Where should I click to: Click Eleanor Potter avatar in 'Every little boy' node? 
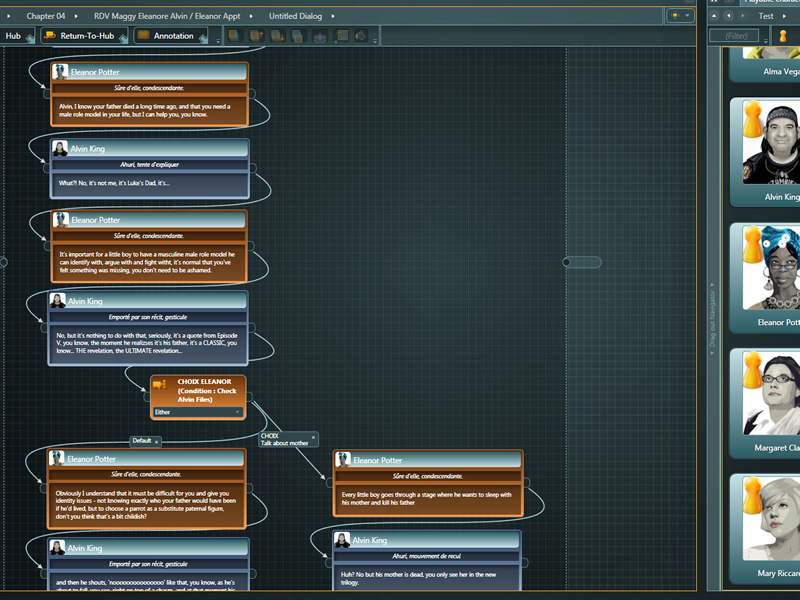pos(343,459)
